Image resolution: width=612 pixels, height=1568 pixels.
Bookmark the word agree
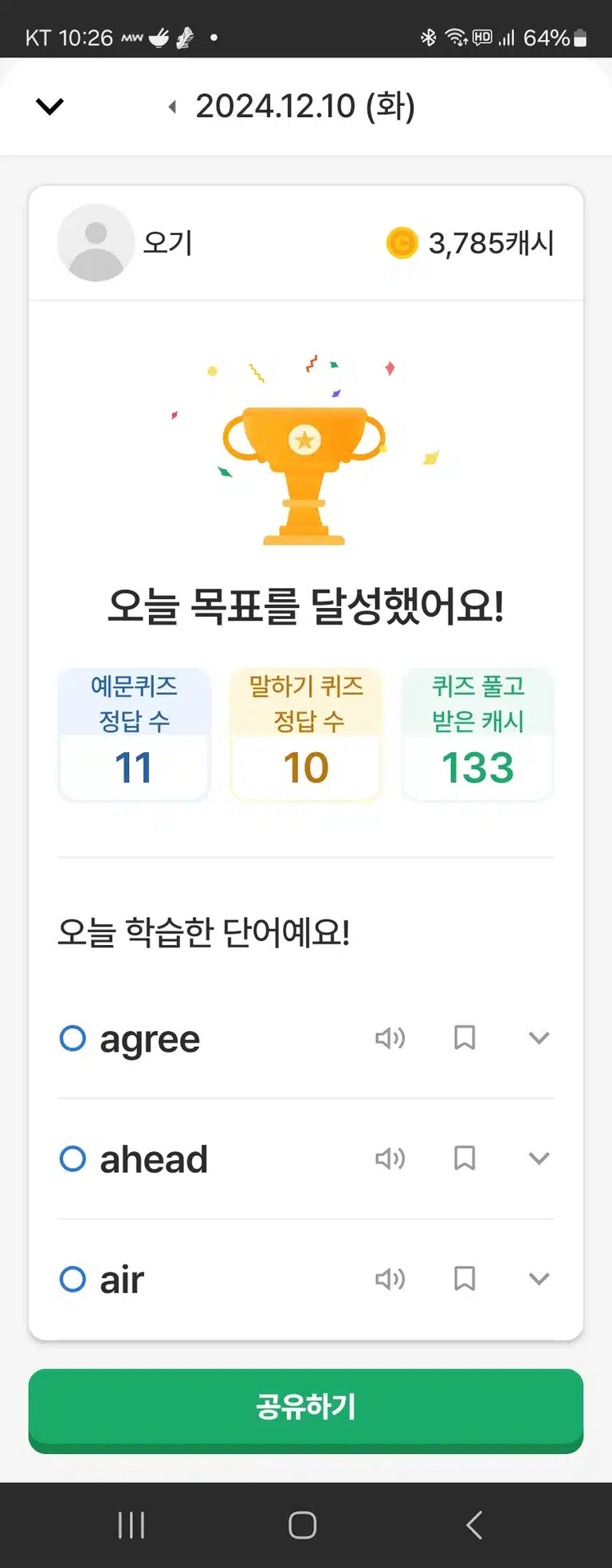(465, 1038)
